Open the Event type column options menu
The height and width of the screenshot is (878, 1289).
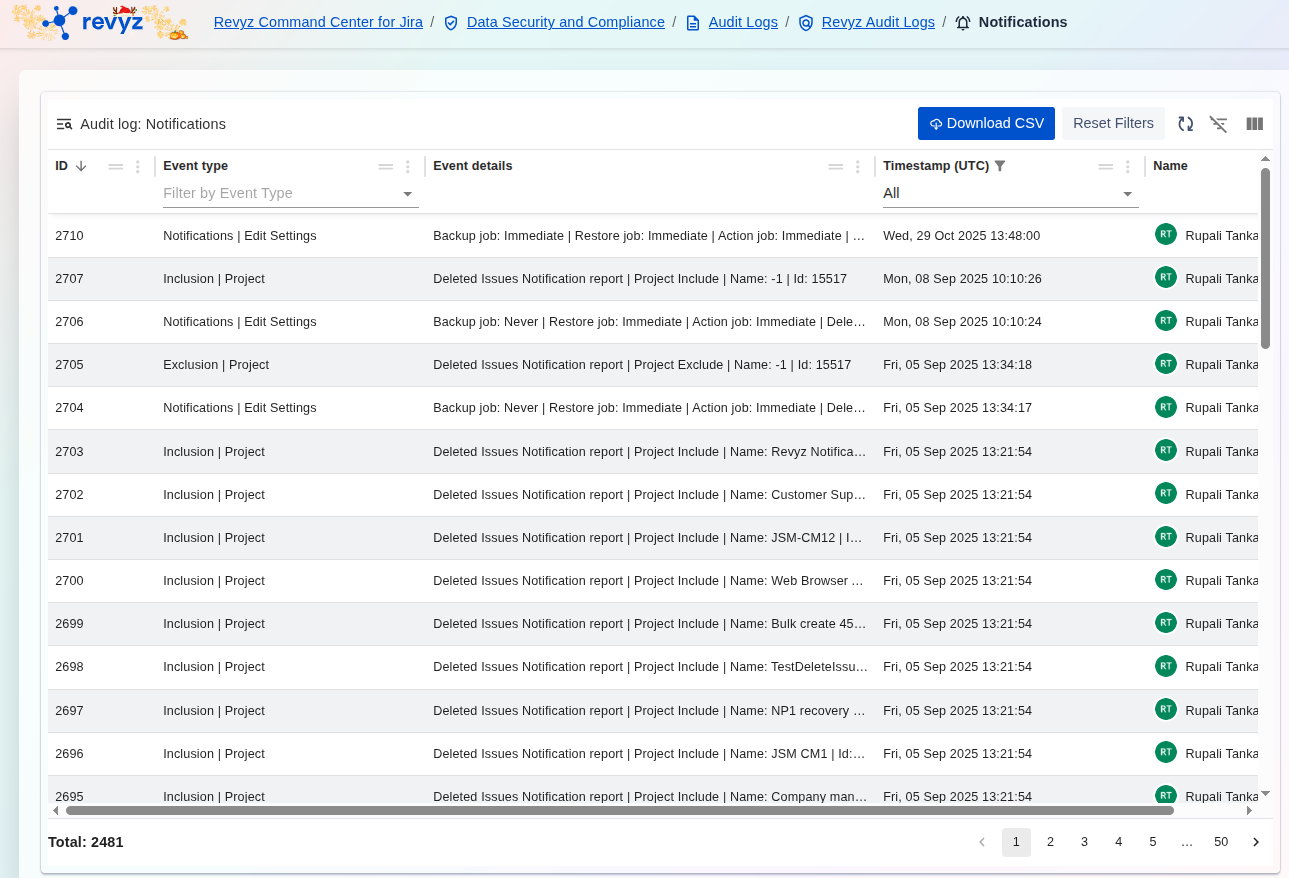click(x=407, y=167)
